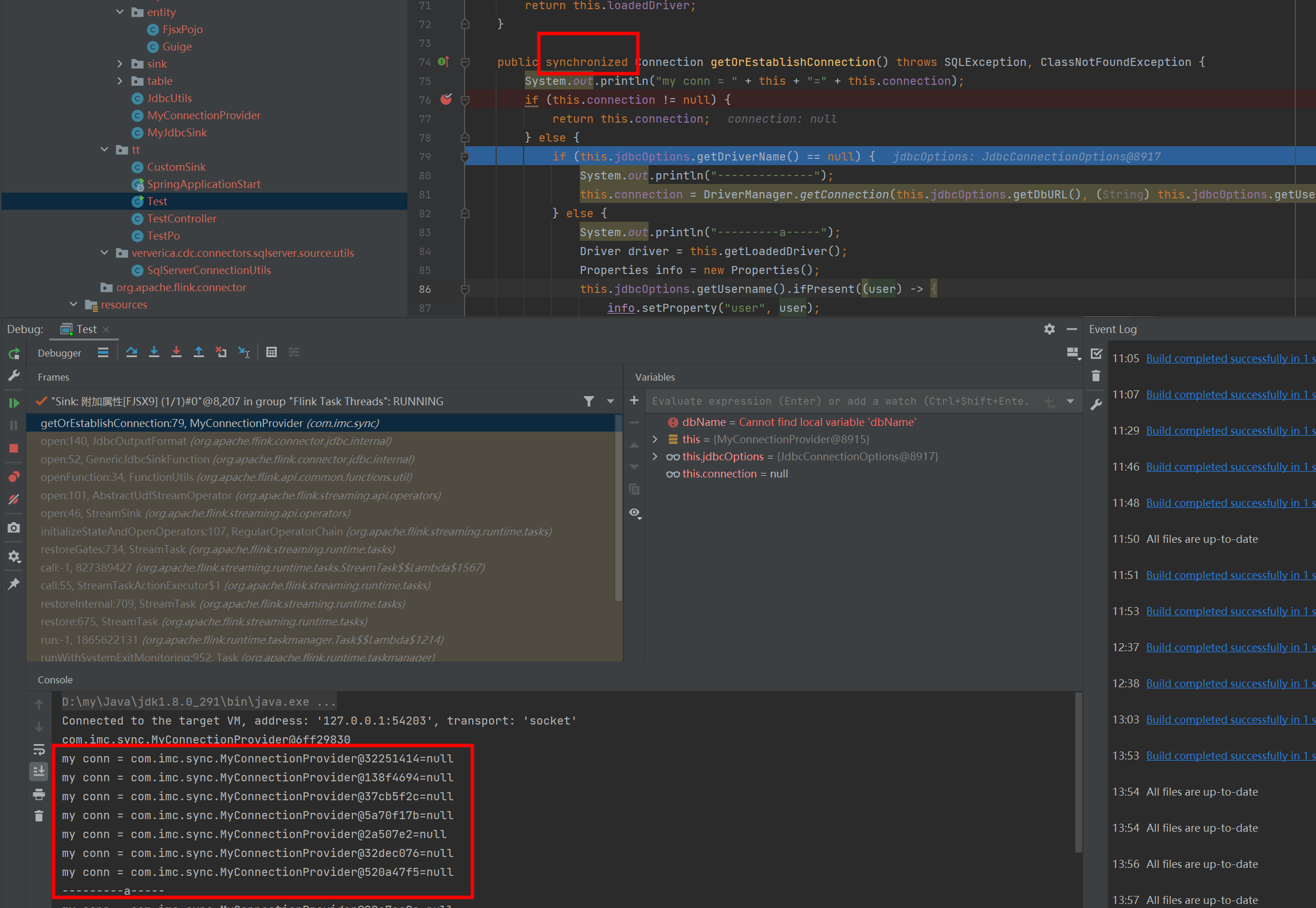Toggle Mute Breakpoints icon
This screenshot has width=1316, height=908.
(14, 499)
